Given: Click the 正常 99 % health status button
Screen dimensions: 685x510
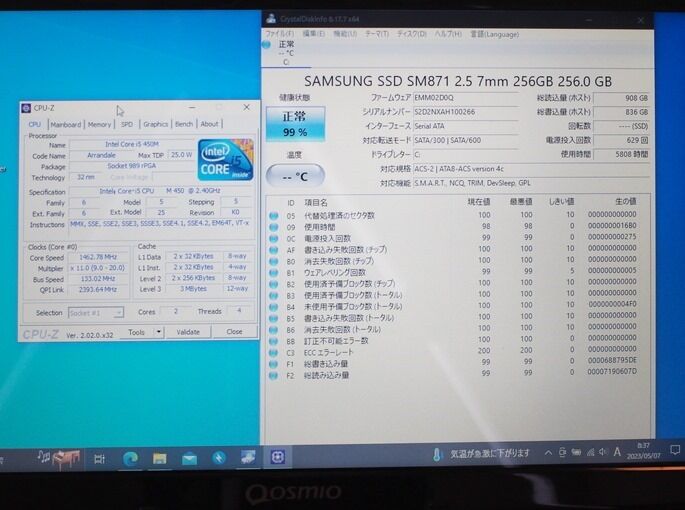Looking at the screenshot, I should coord(295,124).
